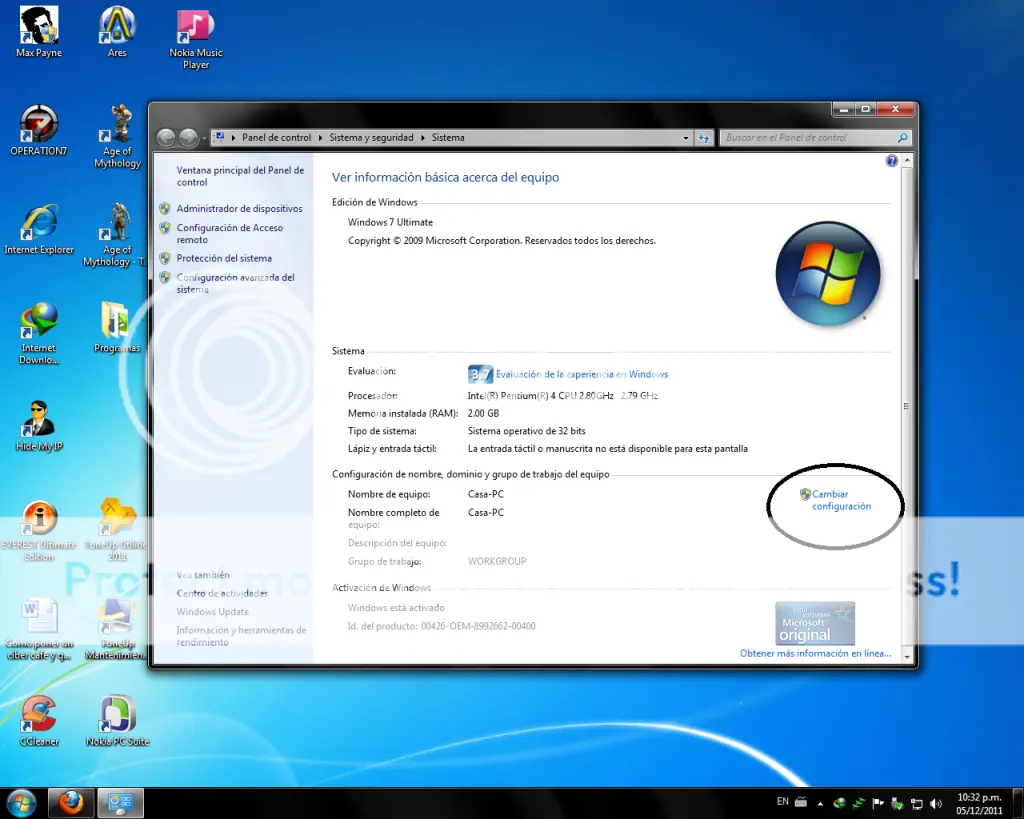This screenshot has width=1024, height=819.
Task: Click the EN language indicator
Action: point(782,801)
